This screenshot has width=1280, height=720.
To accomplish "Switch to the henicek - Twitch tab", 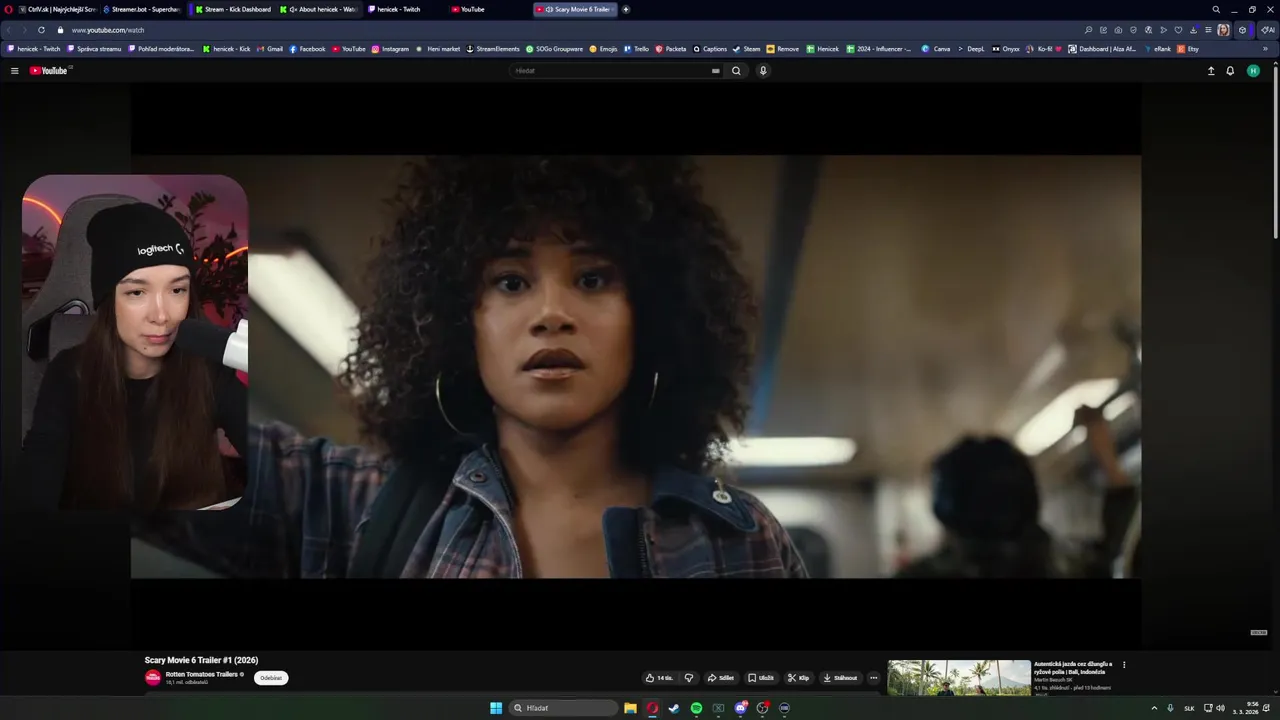I will coord(394,9).
